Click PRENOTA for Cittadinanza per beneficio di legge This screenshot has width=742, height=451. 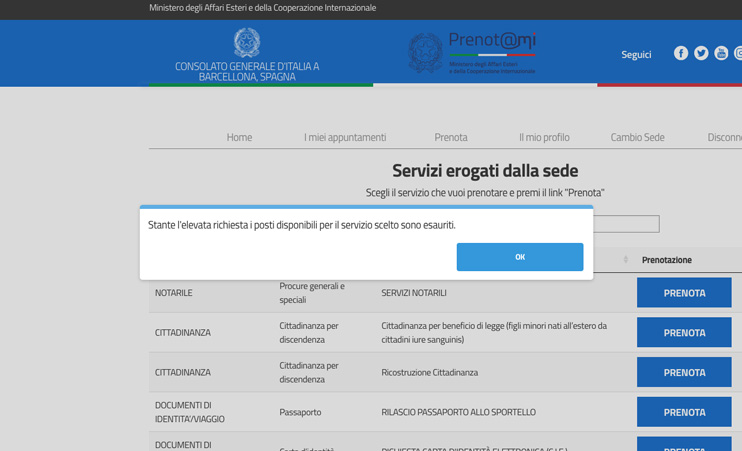(684, 332)
